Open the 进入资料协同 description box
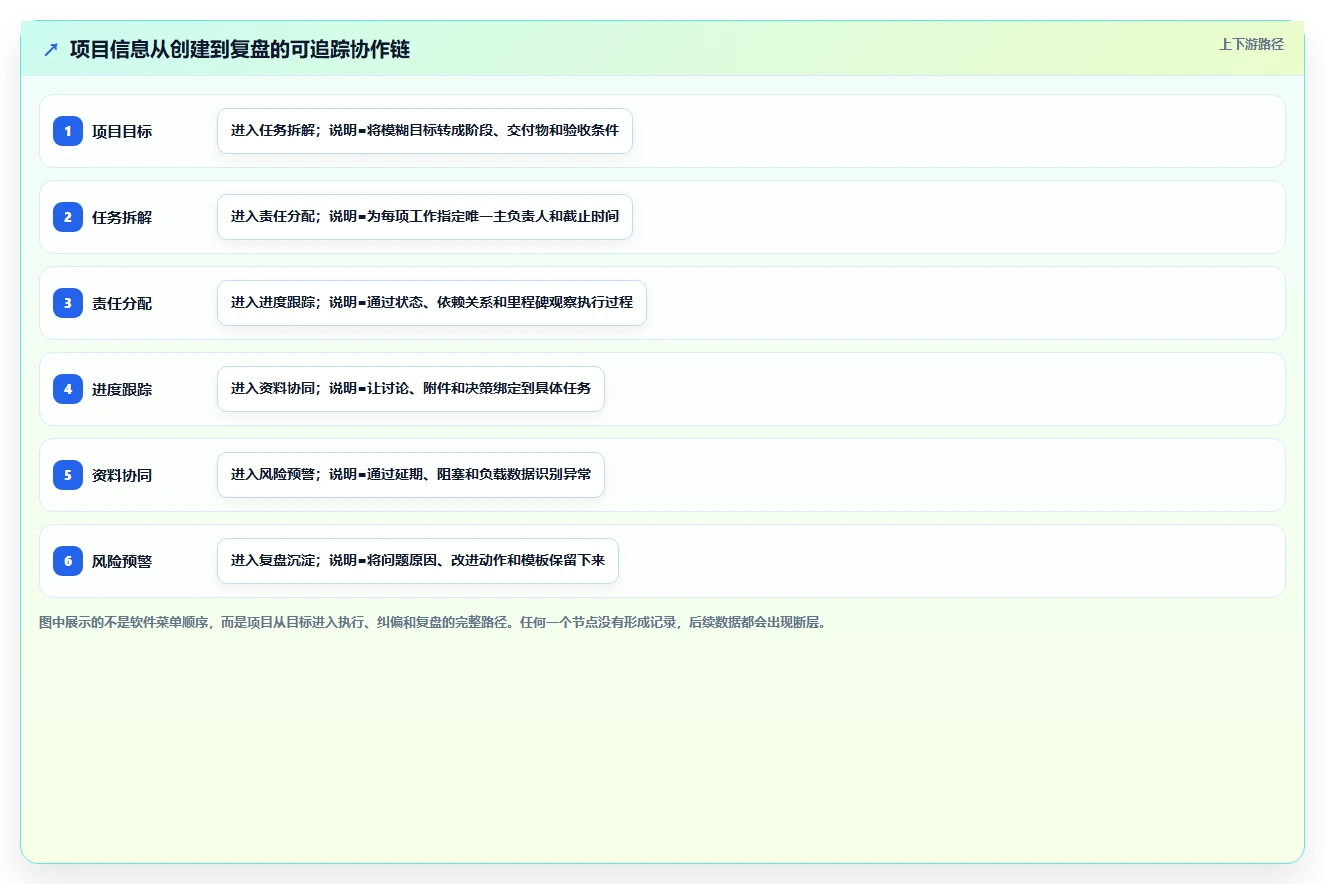The width and height of the screenshot is (1325, 884). point(411,389)
